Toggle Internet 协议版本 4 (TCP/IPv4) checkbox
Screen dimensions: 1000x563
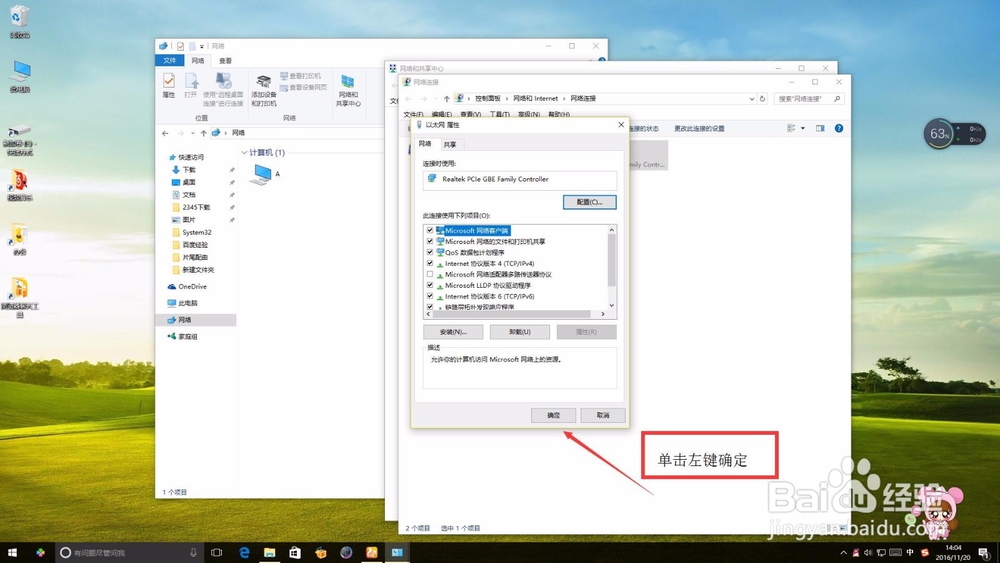pos(430,263)
